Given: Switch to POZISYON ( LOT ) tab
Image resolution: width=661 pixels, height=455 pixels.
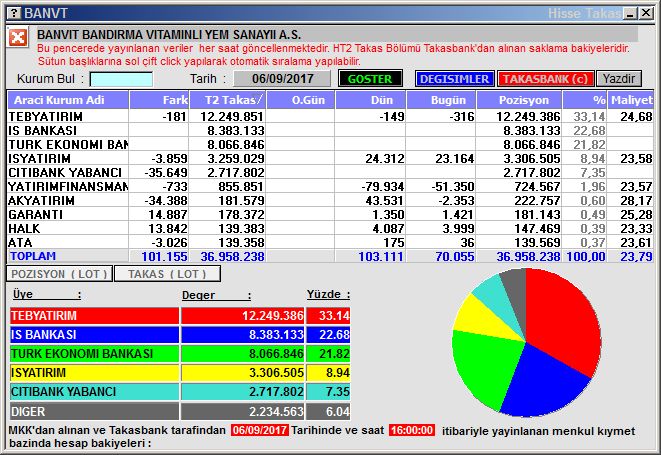Looking at the screenshot, I should pos(59,274).
